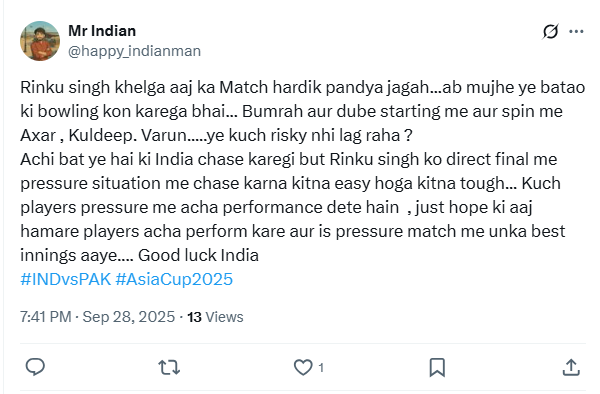
Task: Toggle the heart Like icon
Action: (x=303, y=367)
